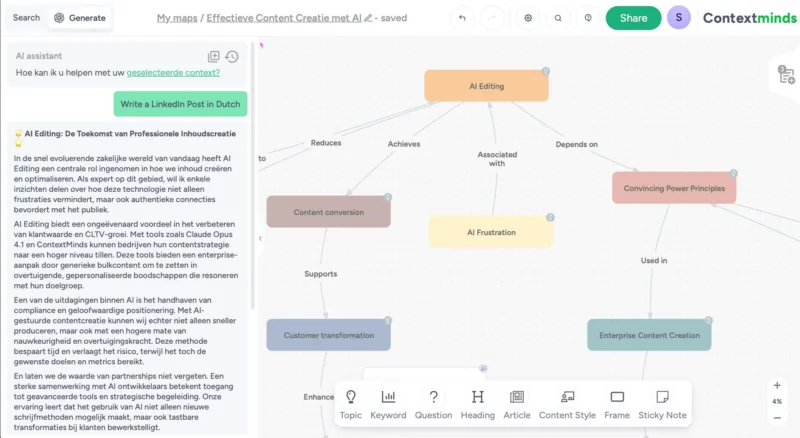Viewport: 800px width, 438px height.
Task: Open the 'geselecteerde context?' link
Action: (173, 73)
